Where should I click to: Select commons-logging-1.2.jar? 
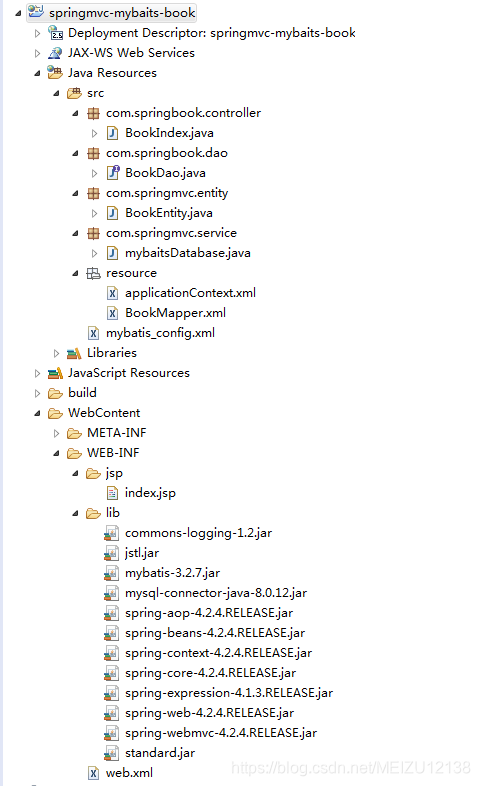pyautogui.click(x=198, y=533)
